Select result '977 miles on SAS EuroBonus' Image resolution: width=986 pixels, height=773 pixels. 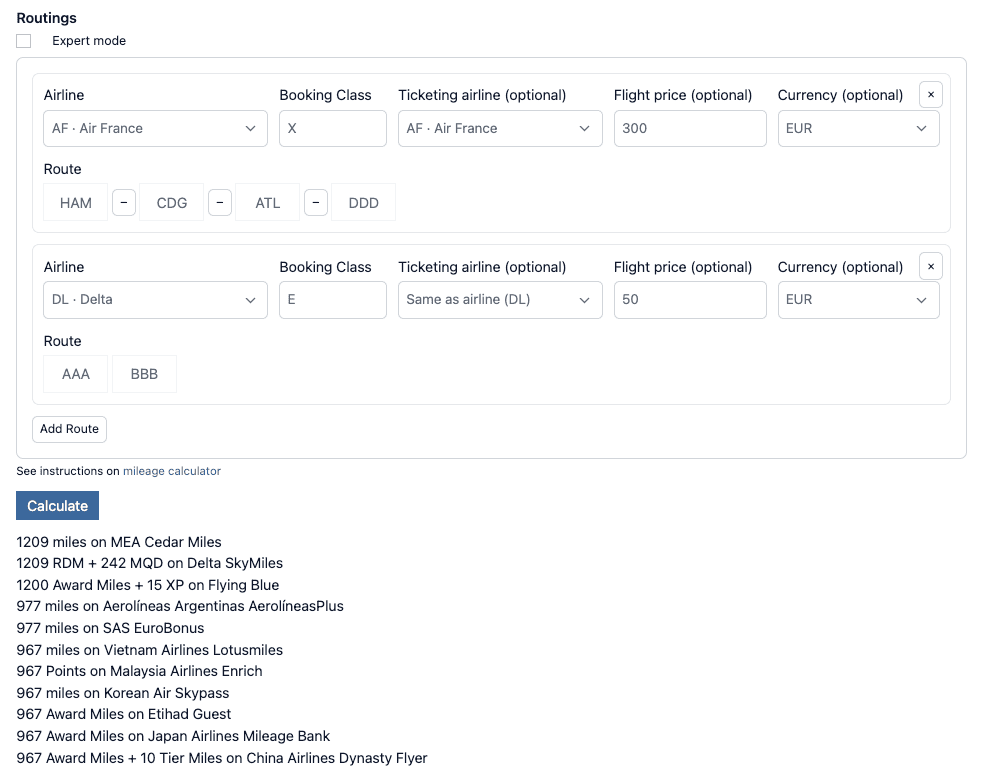pyautogui.click(x=110, y=628)
